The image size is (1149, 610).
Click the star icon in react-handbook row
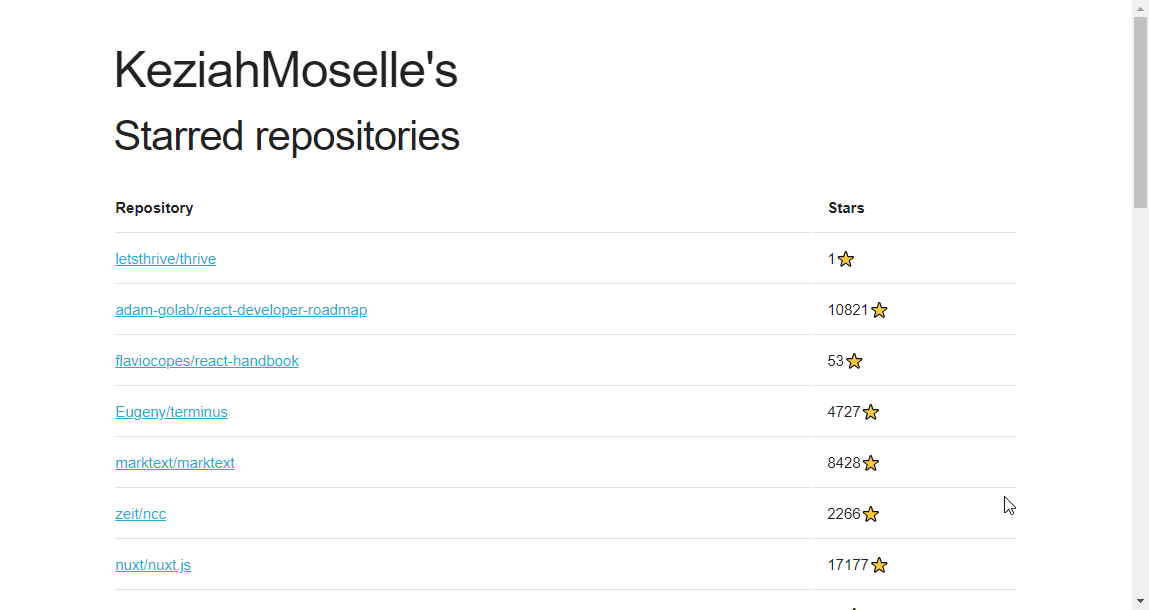click(x=854, y=362)
